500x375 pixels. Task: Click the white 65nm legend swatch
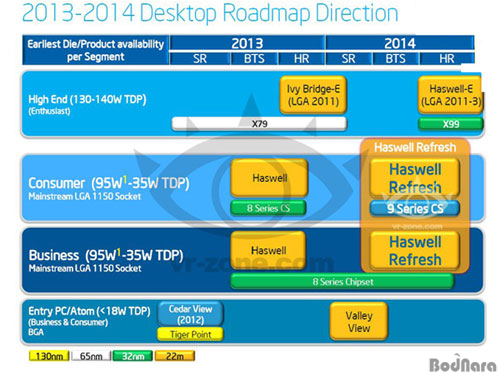coord(91,356)
